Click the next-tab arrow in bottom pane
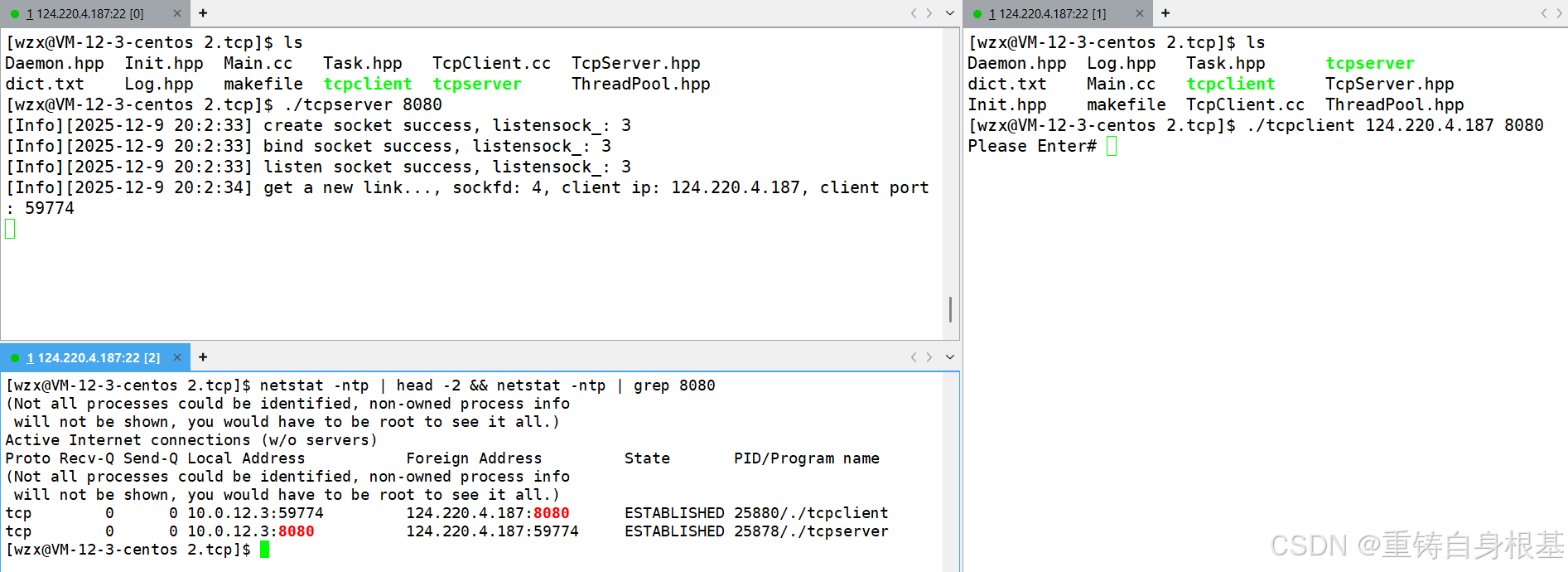 pos(929,357)
